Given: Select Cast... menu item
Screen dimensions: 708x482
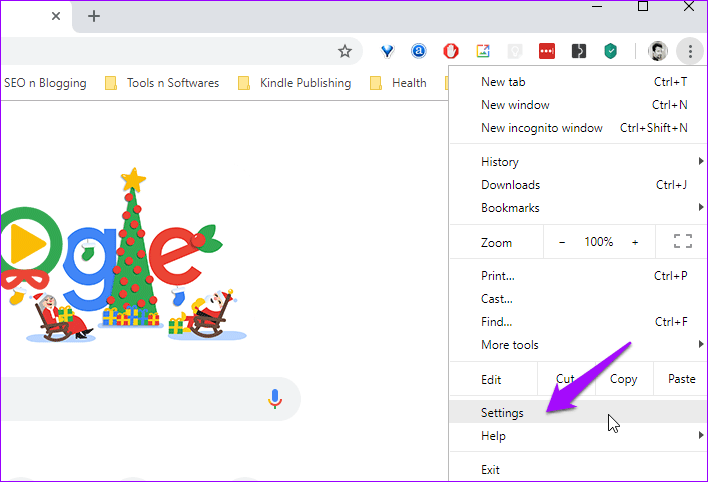Looking at the screenshot, I should click(x=578, y=299).
